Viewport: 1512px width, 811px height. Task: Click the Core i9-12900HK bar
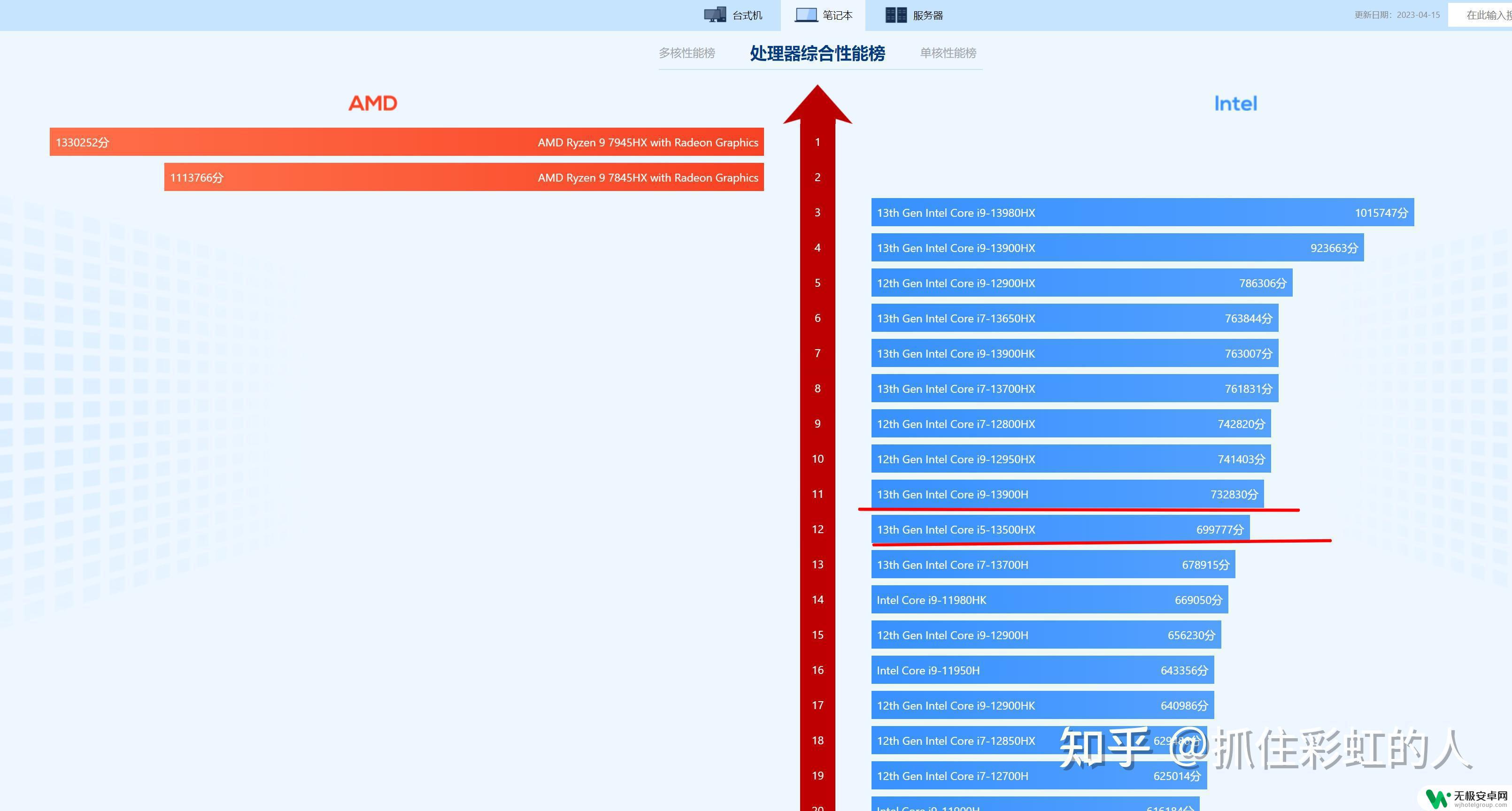pos(1043,705)
